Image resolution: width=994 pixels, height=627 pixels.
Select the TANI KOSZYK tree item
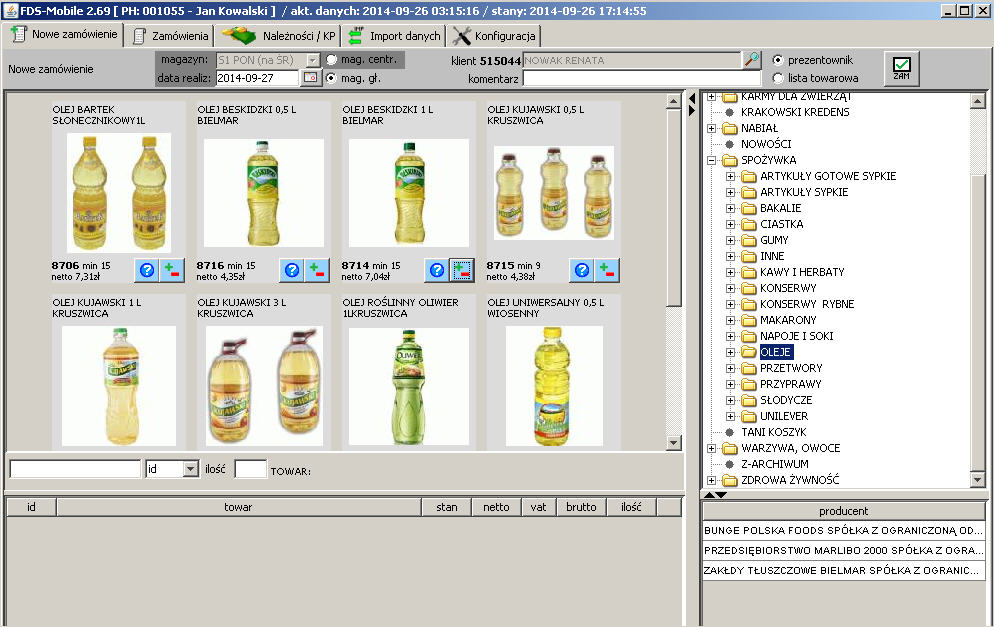click(773, 432)
